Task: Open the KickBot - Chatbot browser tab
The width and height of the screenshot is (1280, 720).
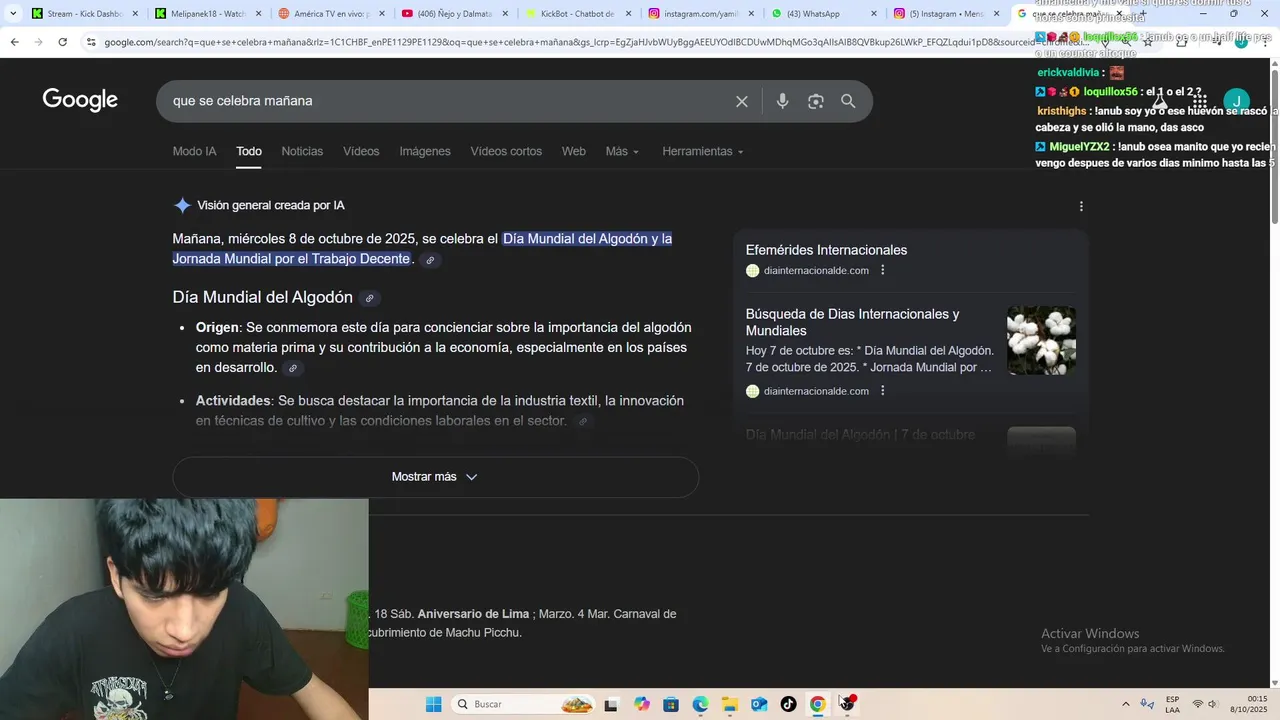Action: pos(578,14)
